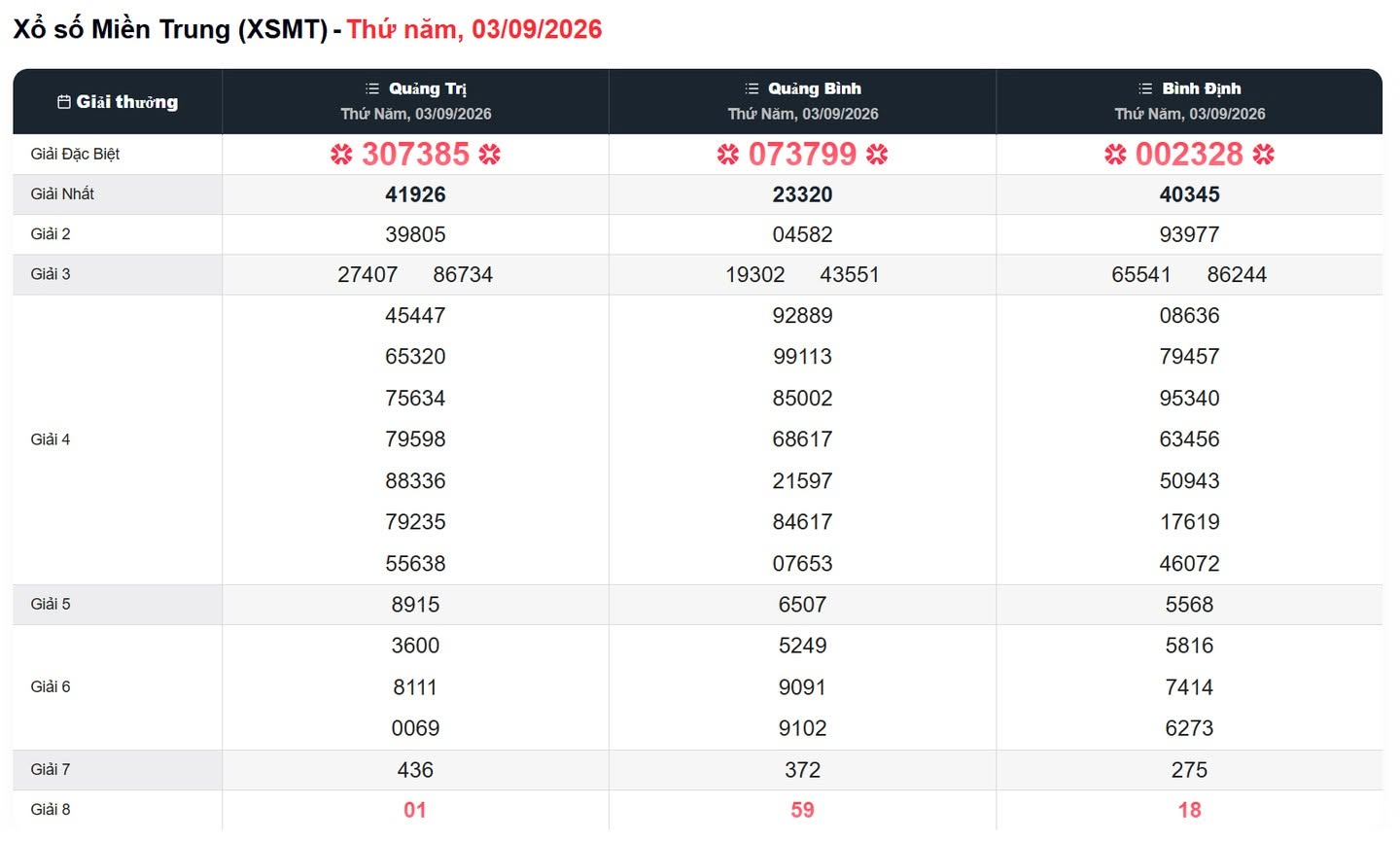Click the Giải Nhất row label
Screen dimensions: 1400x841
[x=62, y=193]
